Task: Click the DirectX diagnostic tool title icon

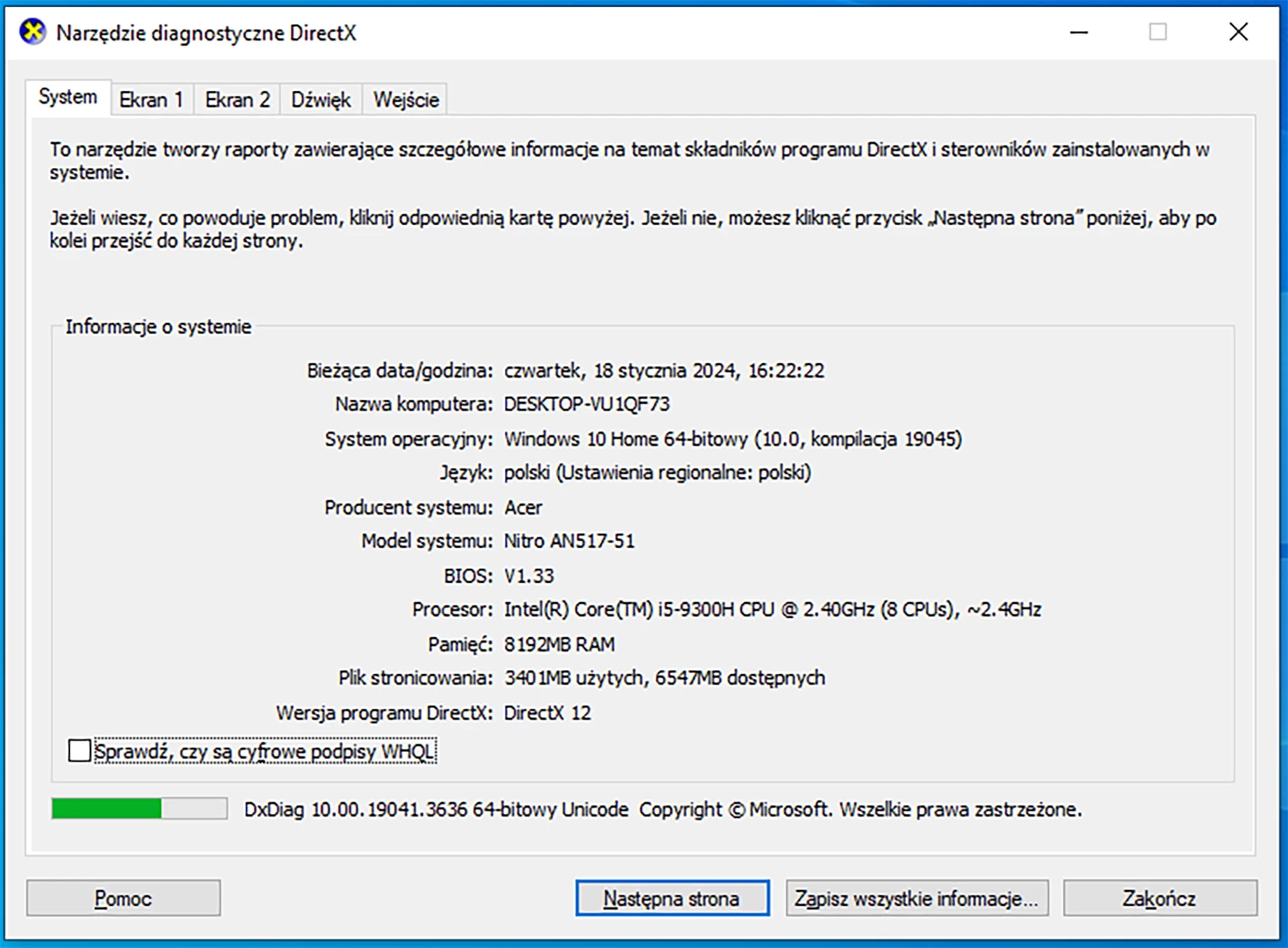Action: [32, 32]
